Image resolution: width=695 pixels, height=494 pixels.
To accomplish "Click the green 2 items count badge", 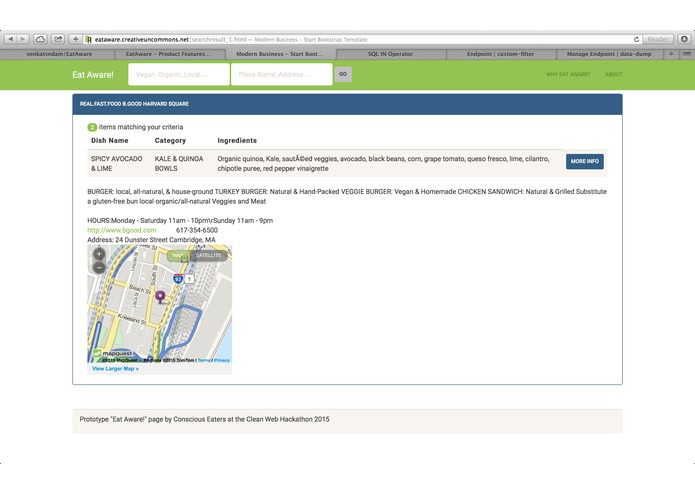I will tap(92, 128).
